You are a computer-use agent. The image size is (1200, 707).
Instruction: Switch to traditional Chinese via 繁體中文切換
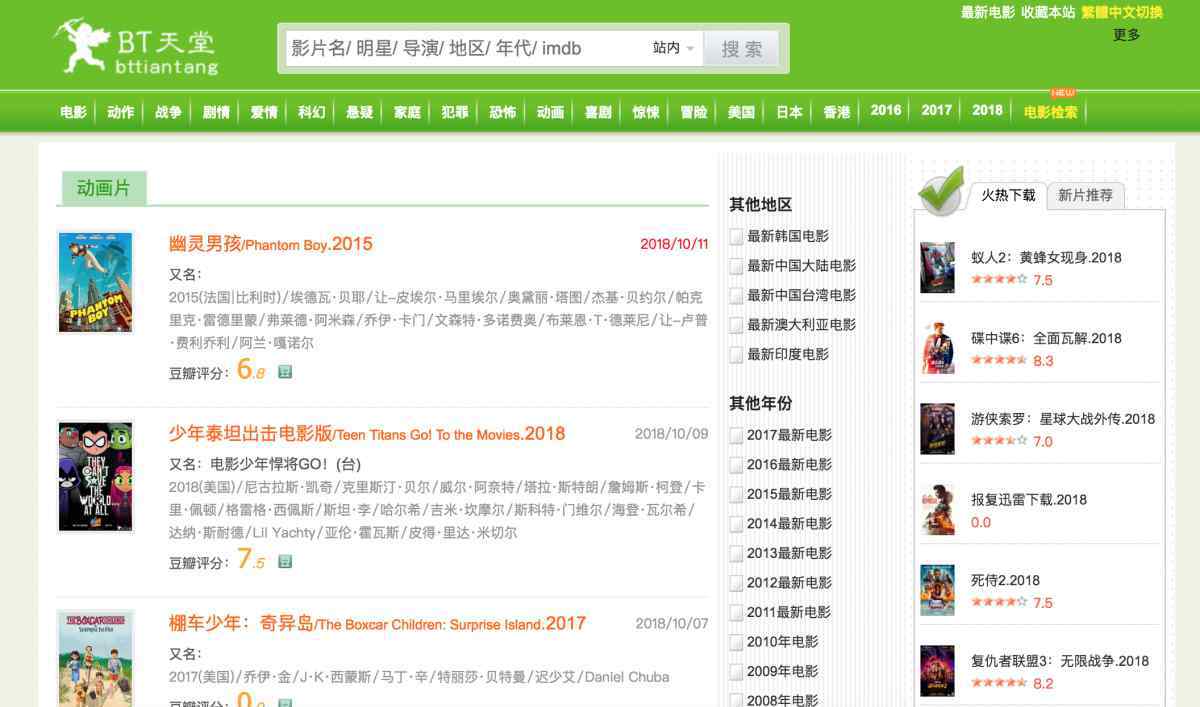pos(1122,12)
